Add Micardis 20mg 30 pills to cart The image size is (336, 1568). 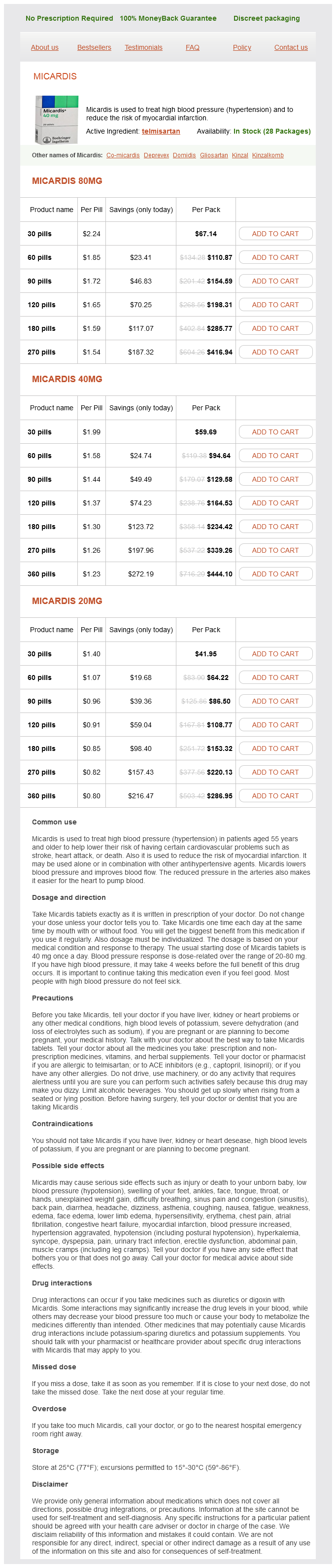pos(275,654)
